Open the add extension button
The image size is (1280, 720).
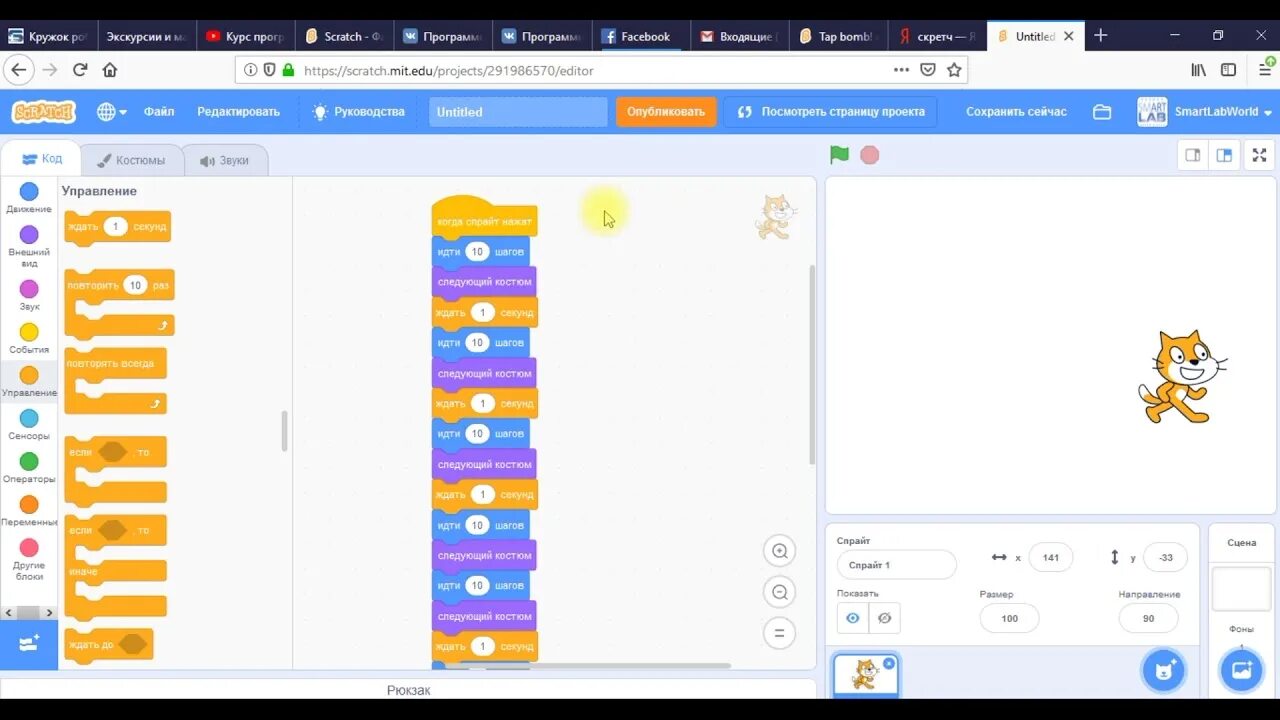click(29, 644)
